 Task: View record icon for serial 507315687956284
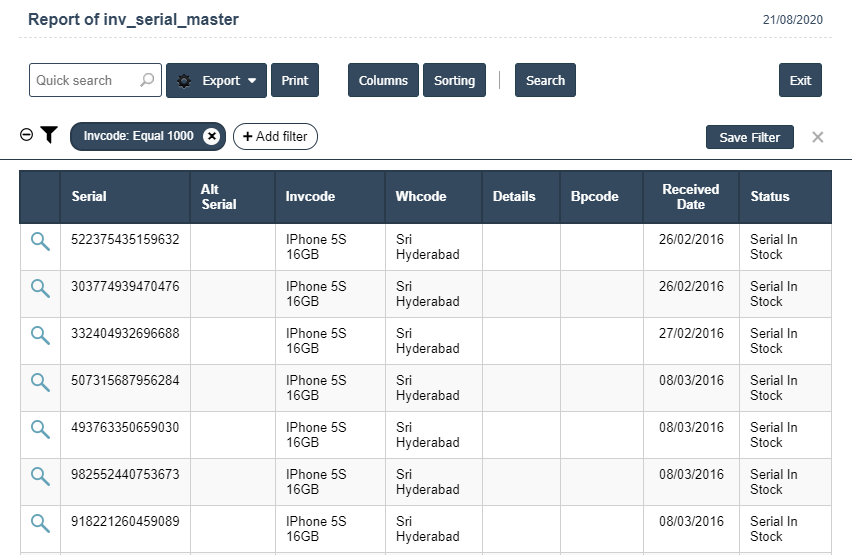tap(40, 382)
